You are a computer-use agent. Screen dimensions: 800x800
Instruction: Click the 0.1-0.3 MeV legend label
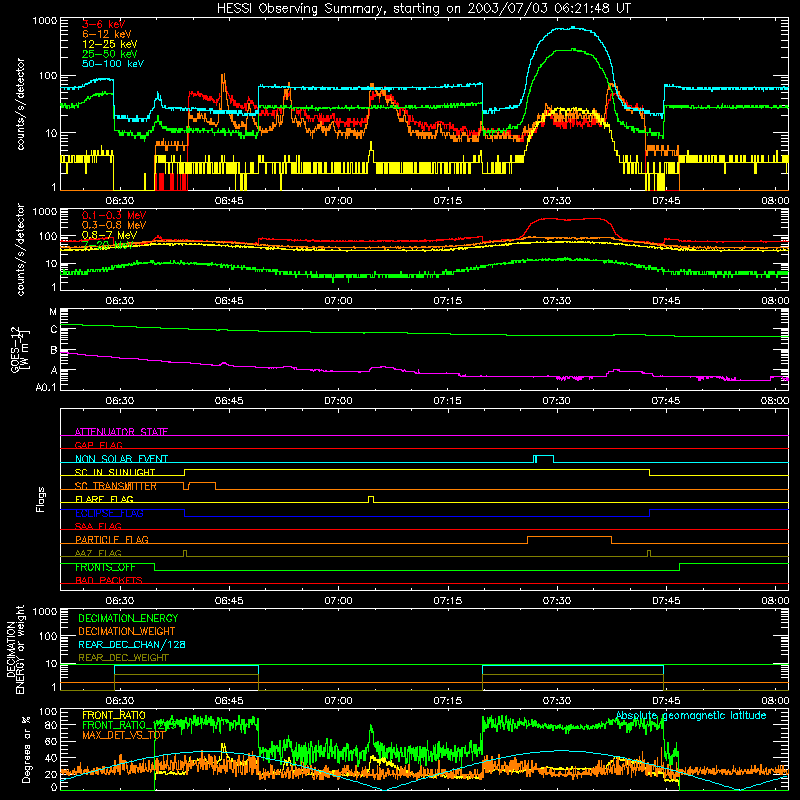click(x=114, y=215)
